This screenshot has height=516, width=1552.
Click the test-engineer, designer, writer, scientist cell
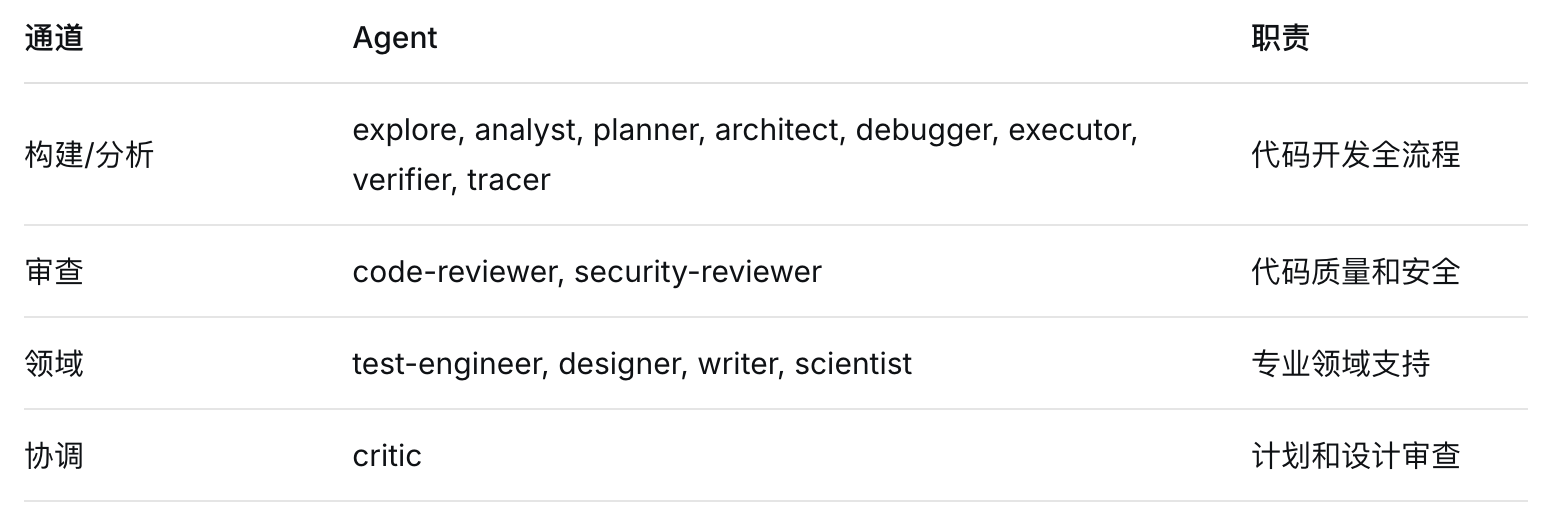coord(632,363)
